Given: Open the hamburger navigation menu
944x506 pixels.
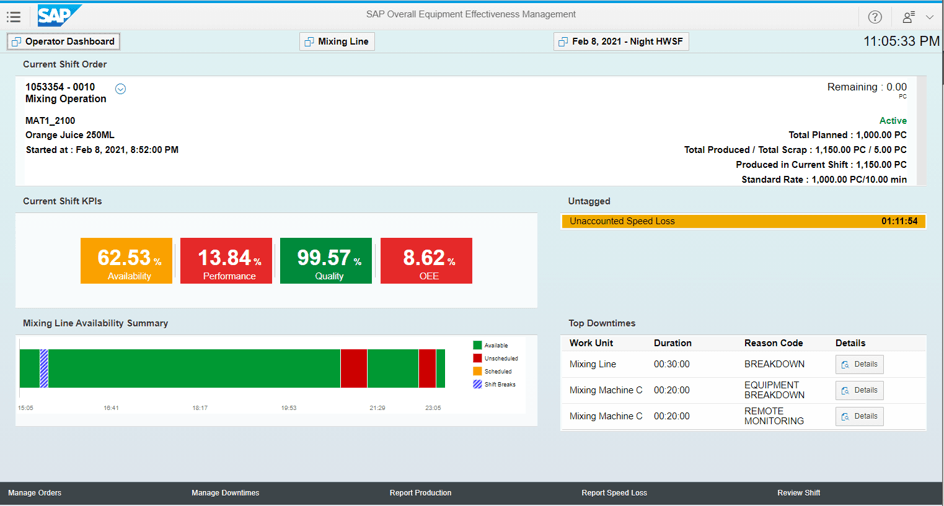Looking at the screenshot, I should [14, 17].
